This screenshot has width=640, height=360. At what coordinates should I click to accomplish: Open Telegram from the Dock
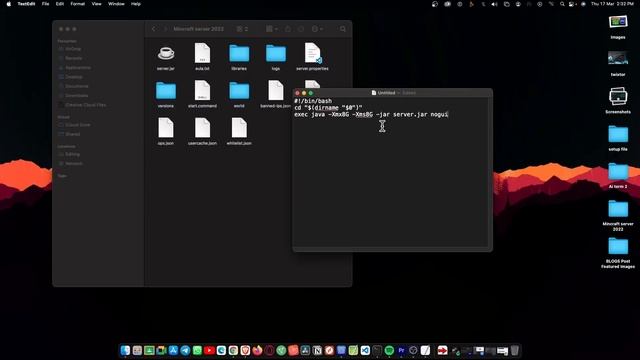185,350
